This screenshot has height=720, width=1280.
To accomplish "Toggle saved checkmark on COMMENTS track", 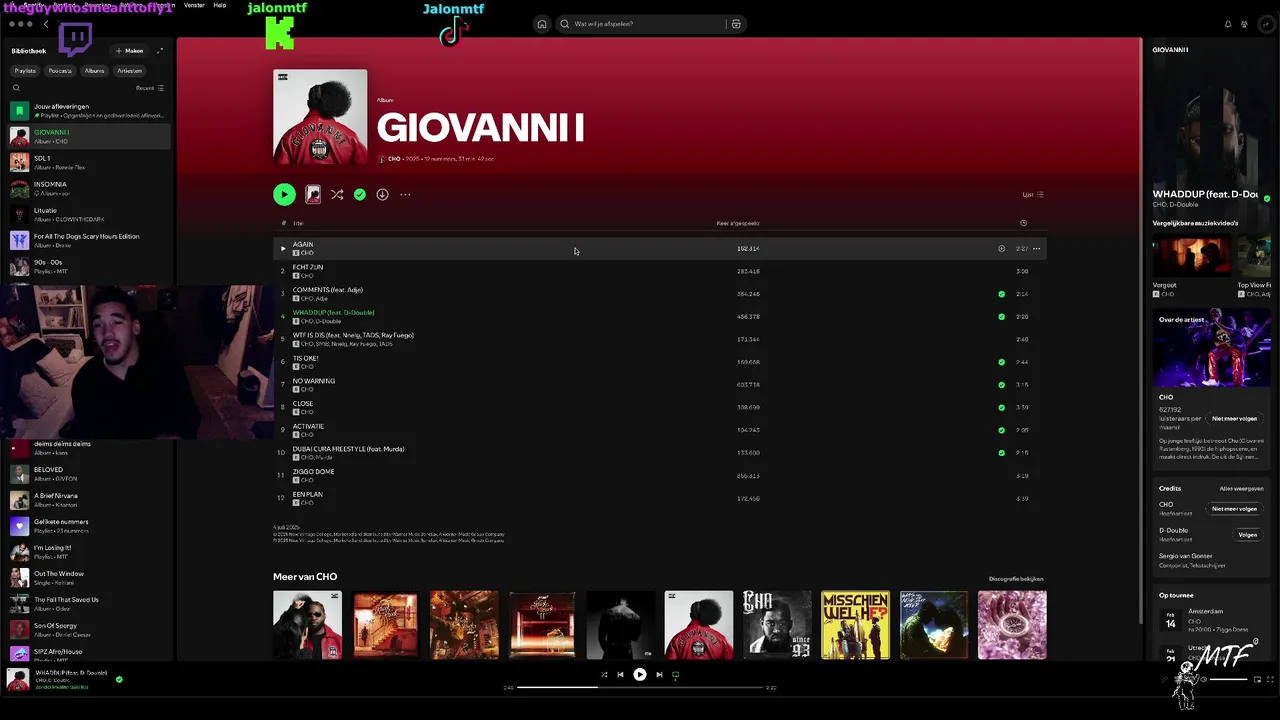I will pyautogui.click(x=1001, y=294).
